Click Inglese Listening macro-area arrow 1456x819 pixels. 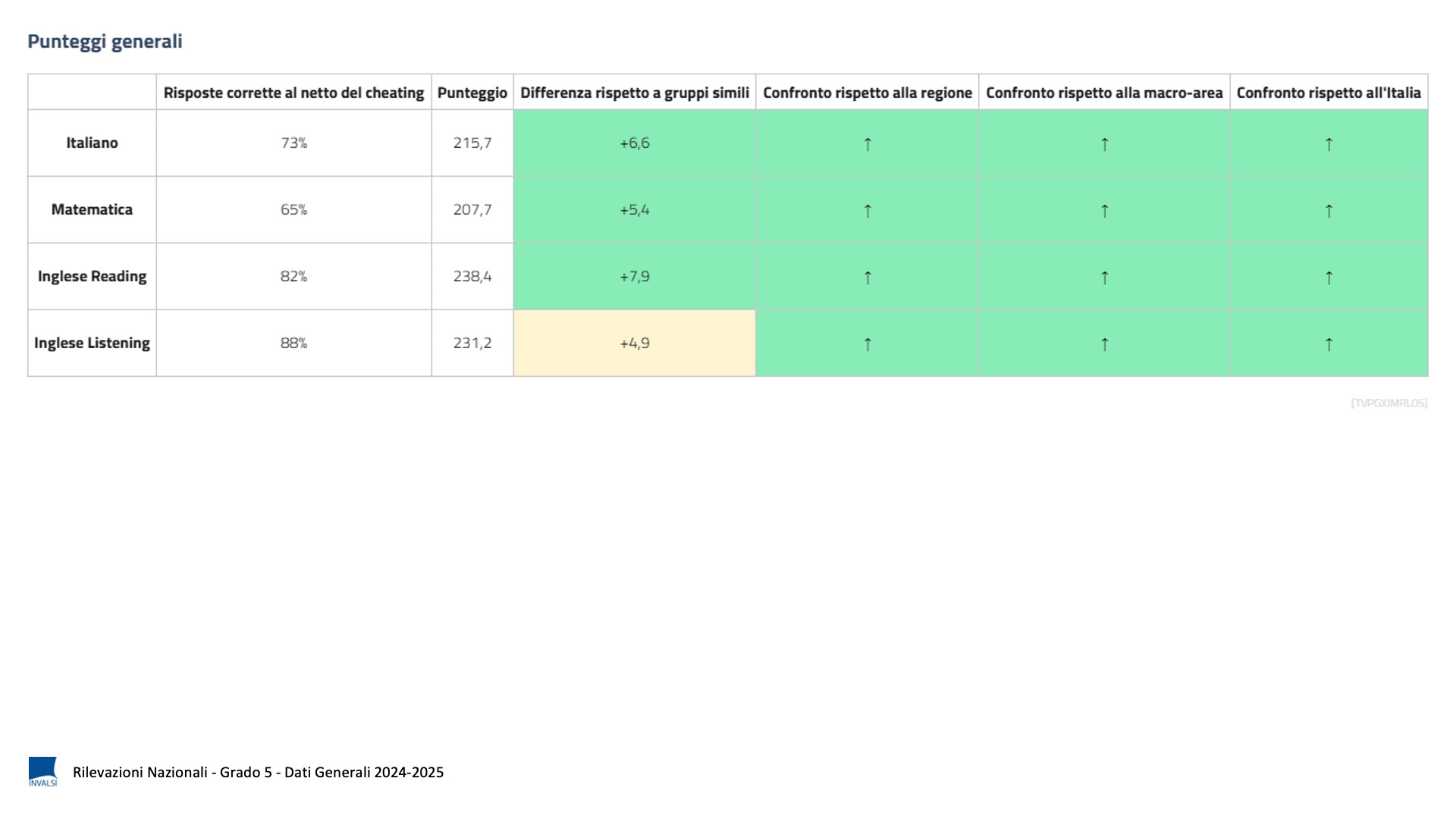click(1104, 344)
